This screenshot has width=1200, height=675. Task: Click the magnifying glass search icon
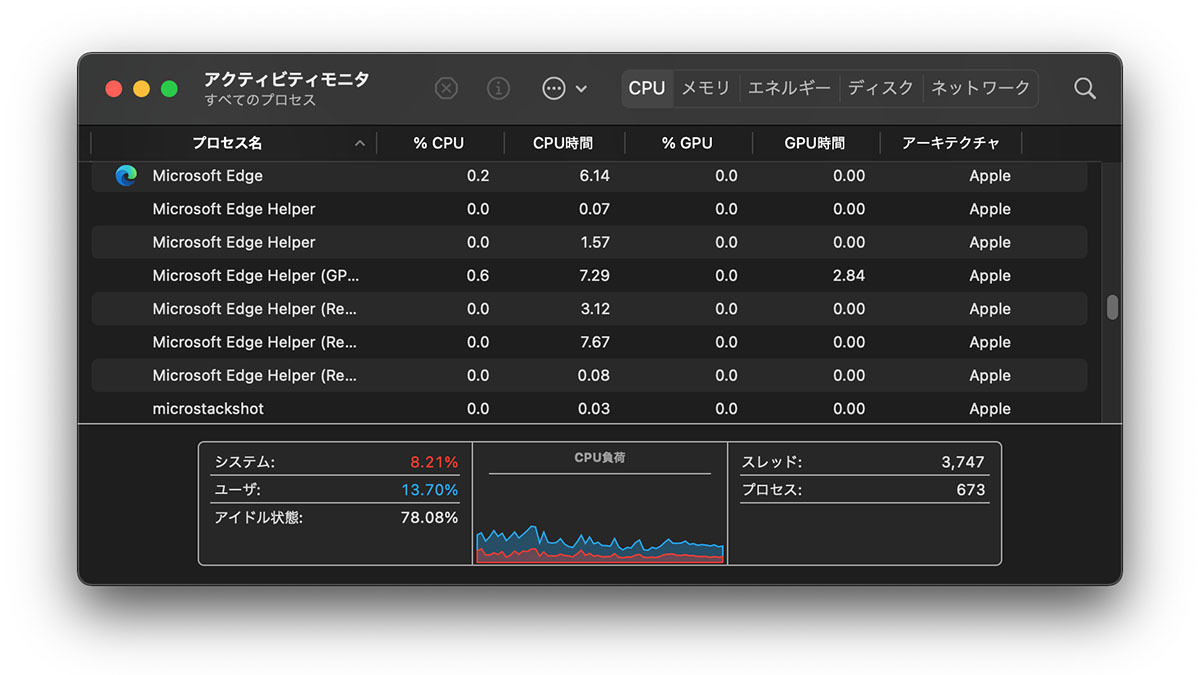point(1085,88)
